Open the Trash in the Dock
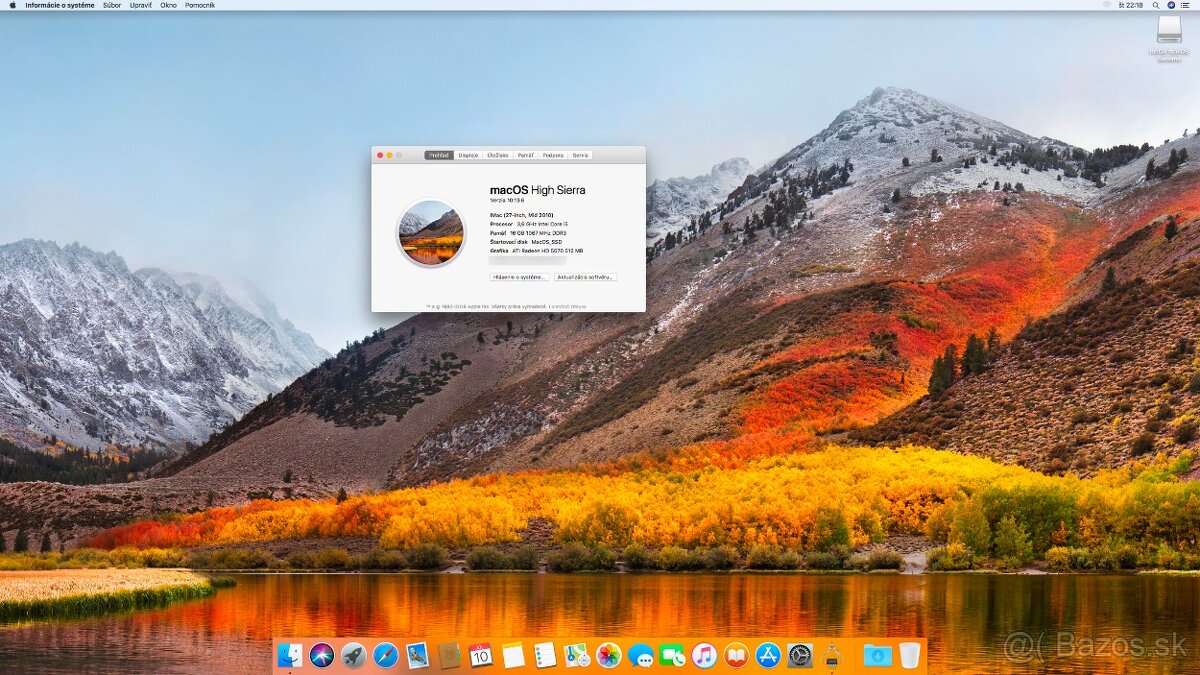Image resolution: width=1200 pixels, height=675 pixels. 909,655
